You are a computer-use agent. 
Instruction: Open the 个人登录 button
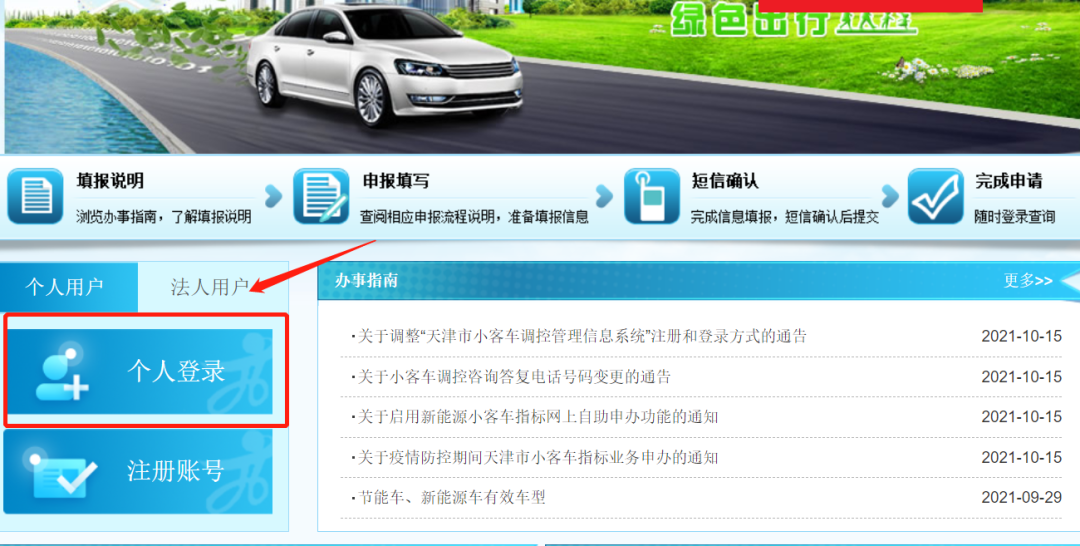140,372
